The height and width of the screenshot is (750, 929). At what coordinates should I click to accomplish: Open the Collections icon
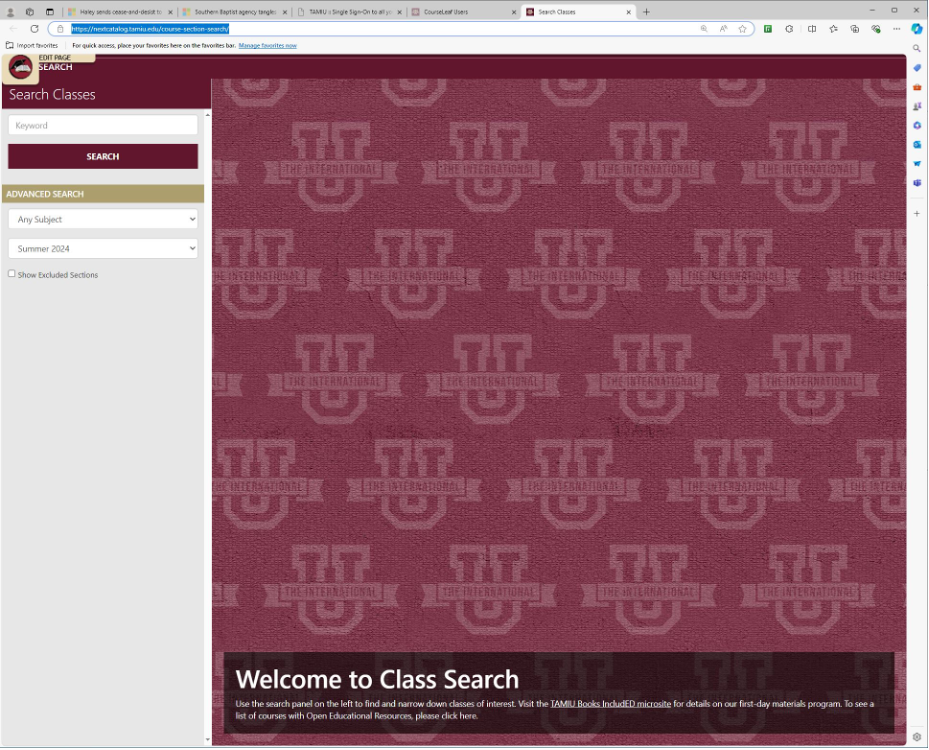(x=854, y=28)
